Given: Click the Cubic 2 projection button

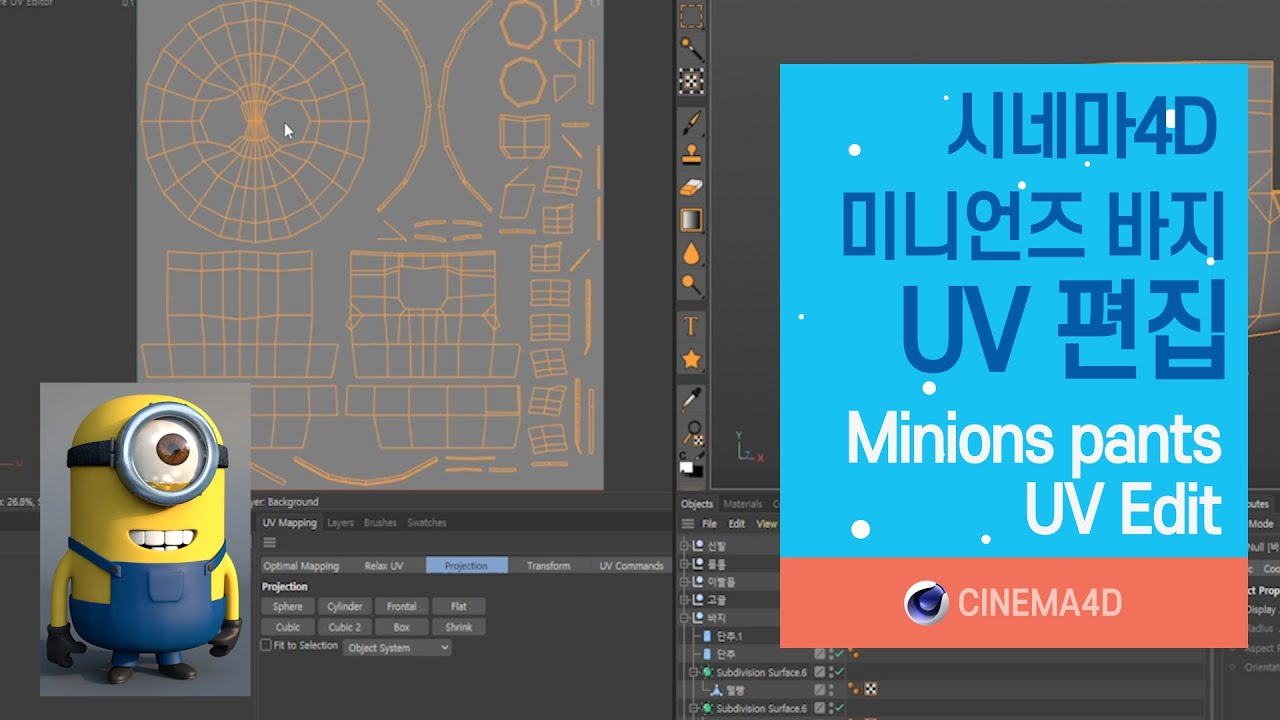Looking at the screenshot, I should pyautogui.click(x=345, y=627).
